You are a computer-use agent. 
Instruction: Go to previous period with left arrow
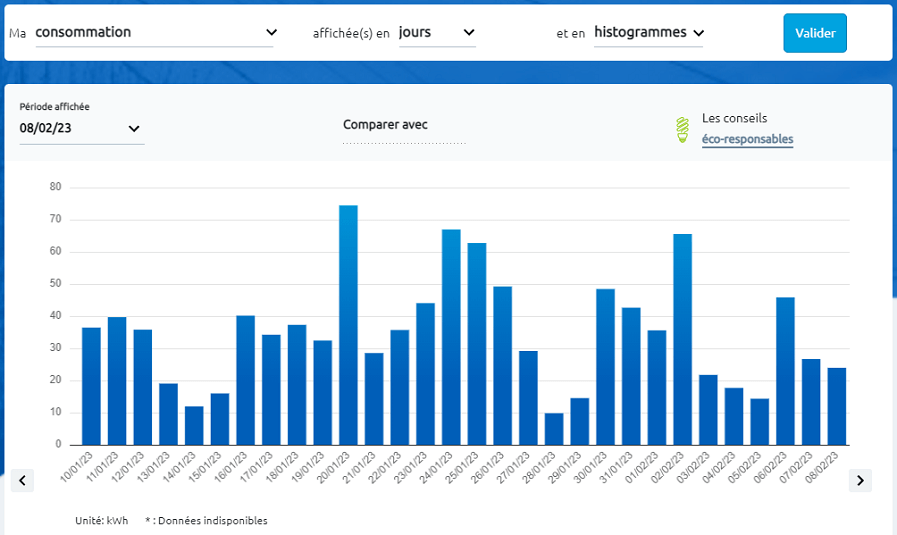[22, 480]
